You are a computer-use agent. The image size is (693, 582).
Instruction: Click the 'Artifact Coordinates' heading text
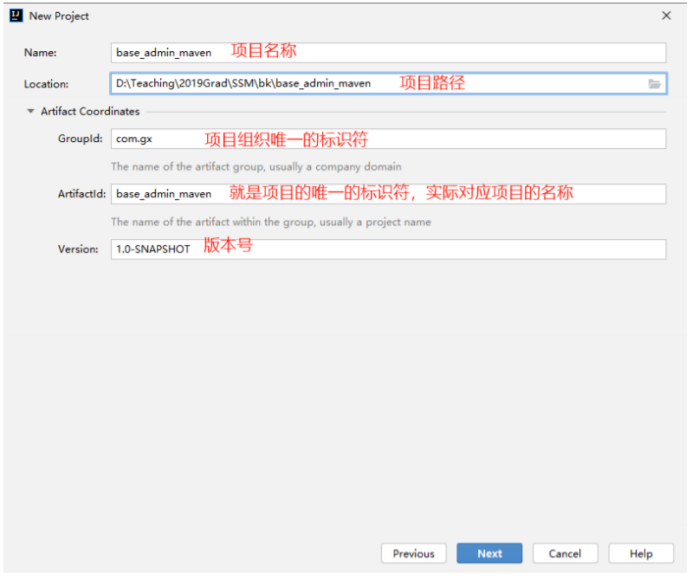coord(90,111)
